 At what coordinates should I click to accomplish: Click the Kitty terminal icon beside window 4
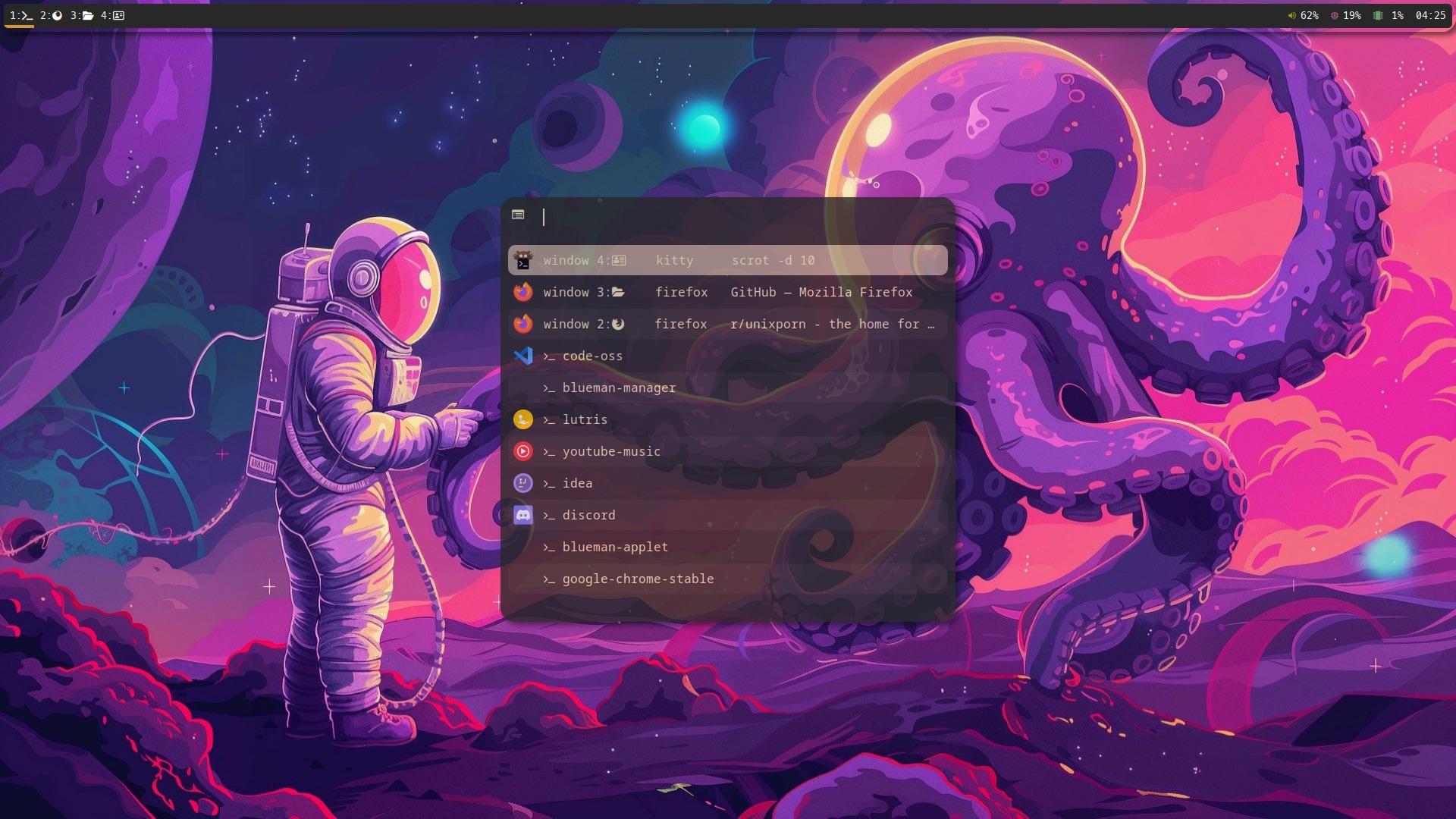[x=523, y=260]
